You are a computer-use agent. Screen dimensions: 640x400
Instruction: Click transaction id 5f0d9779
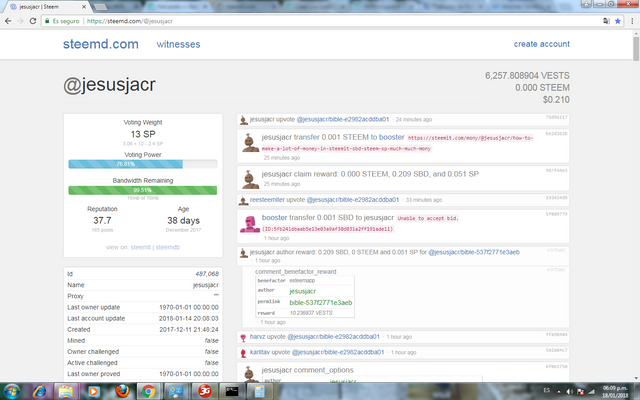[556, 214]
